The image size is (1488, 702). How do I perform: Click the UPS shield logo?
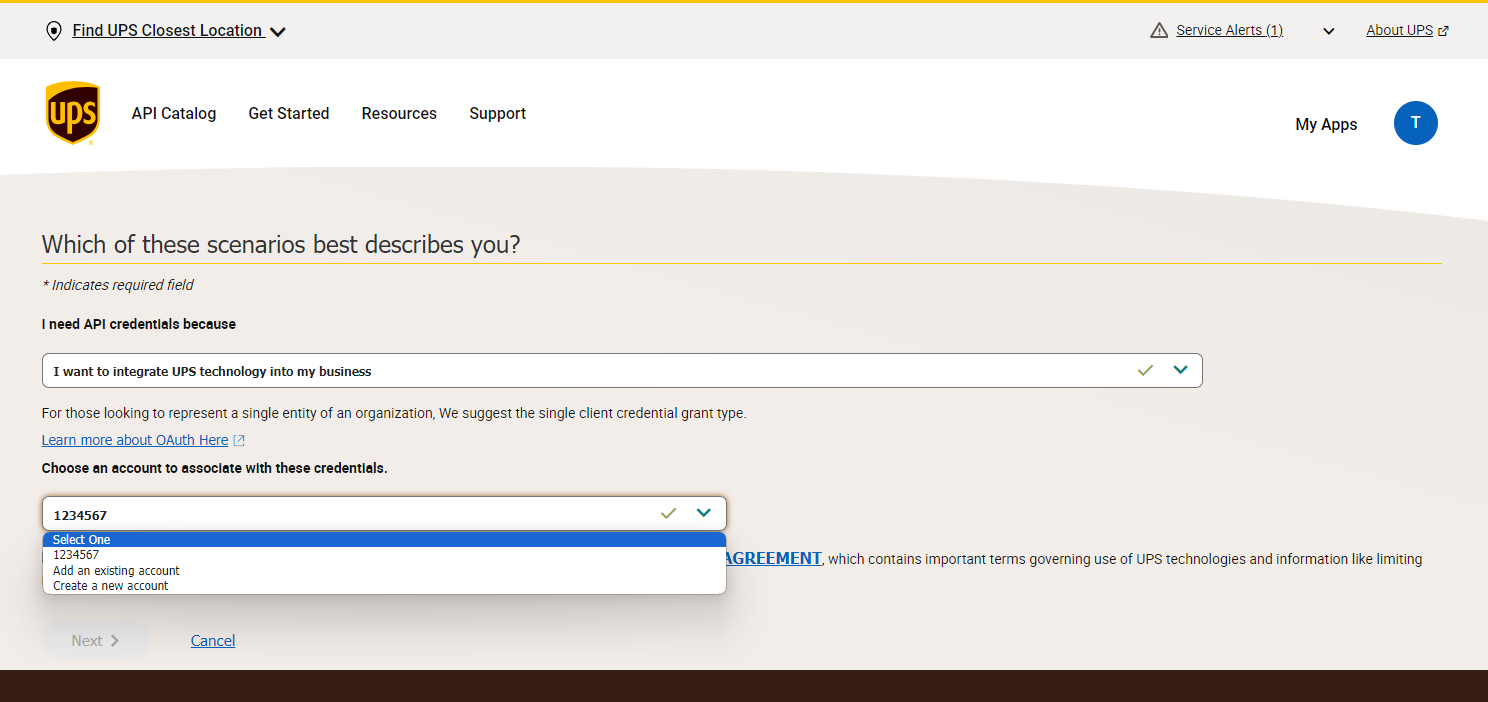point(72,112)
